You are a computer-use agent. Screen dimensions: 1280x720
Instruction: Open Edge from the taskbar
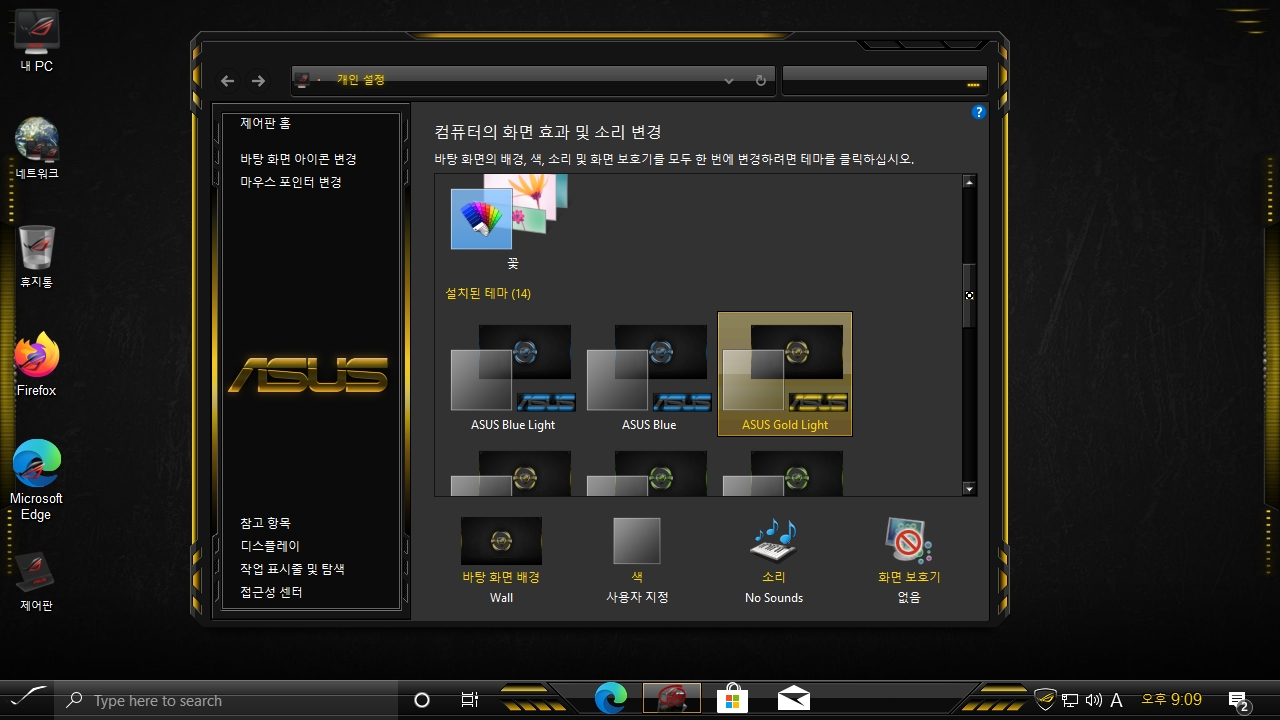(611, 699)
